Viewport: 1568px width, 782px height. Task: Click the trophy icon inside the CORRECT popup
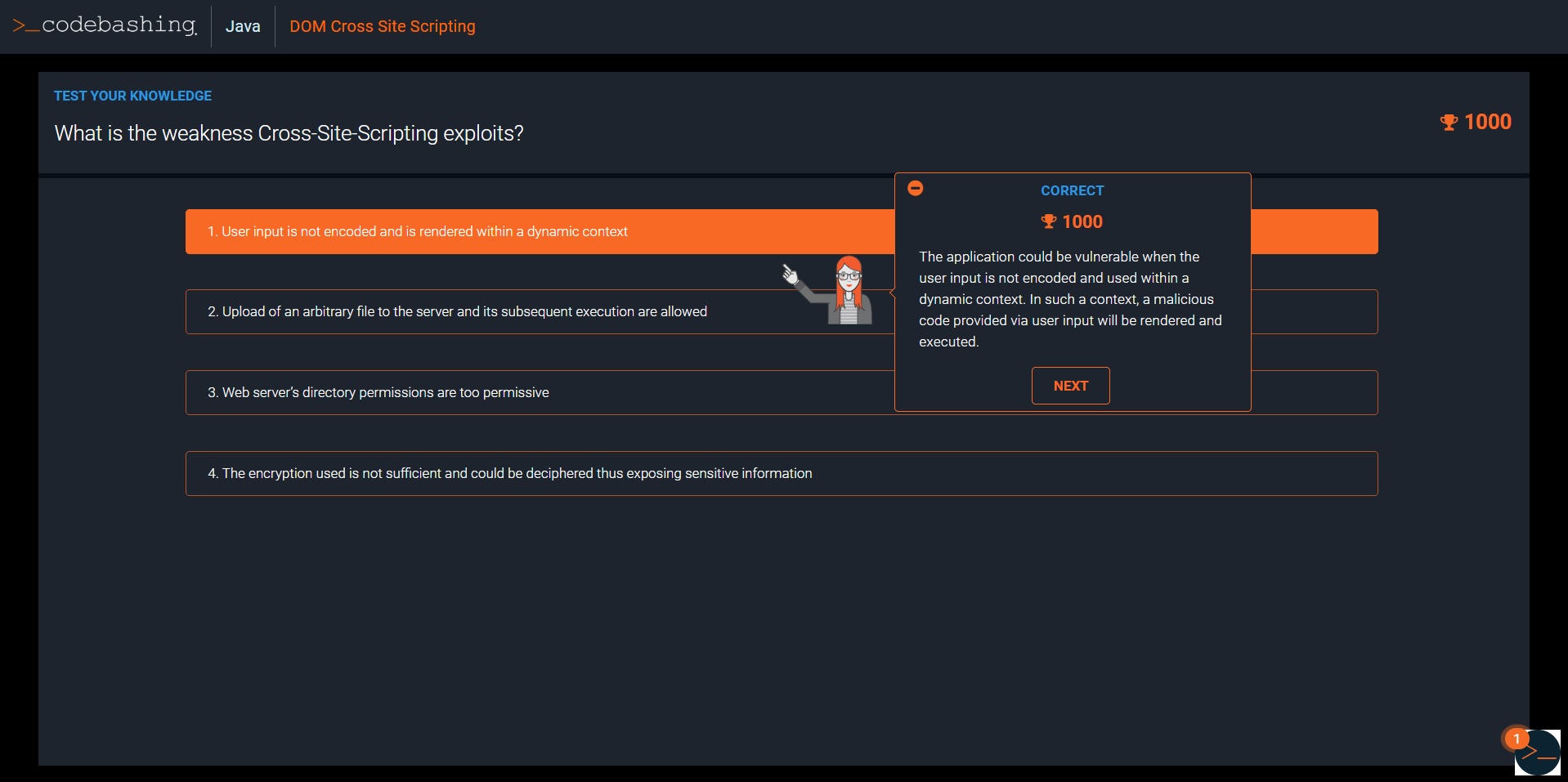coord(1051,221)
